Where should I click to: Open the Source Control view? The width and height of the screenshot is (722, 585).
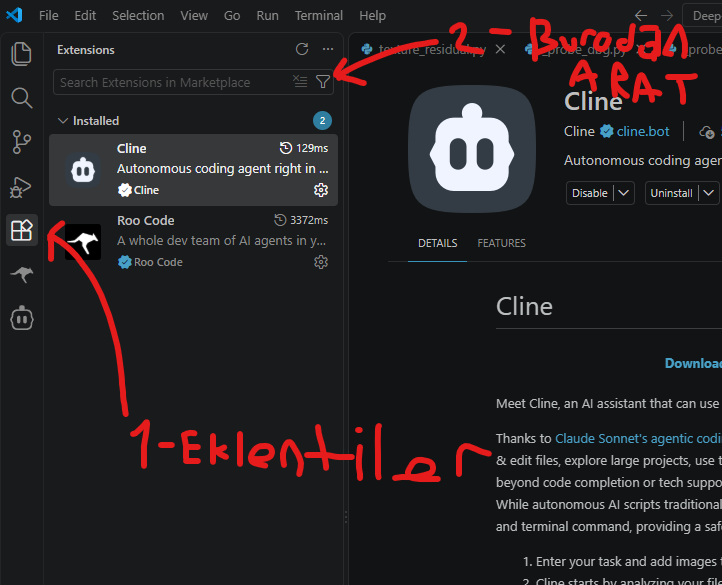point(21,142)
